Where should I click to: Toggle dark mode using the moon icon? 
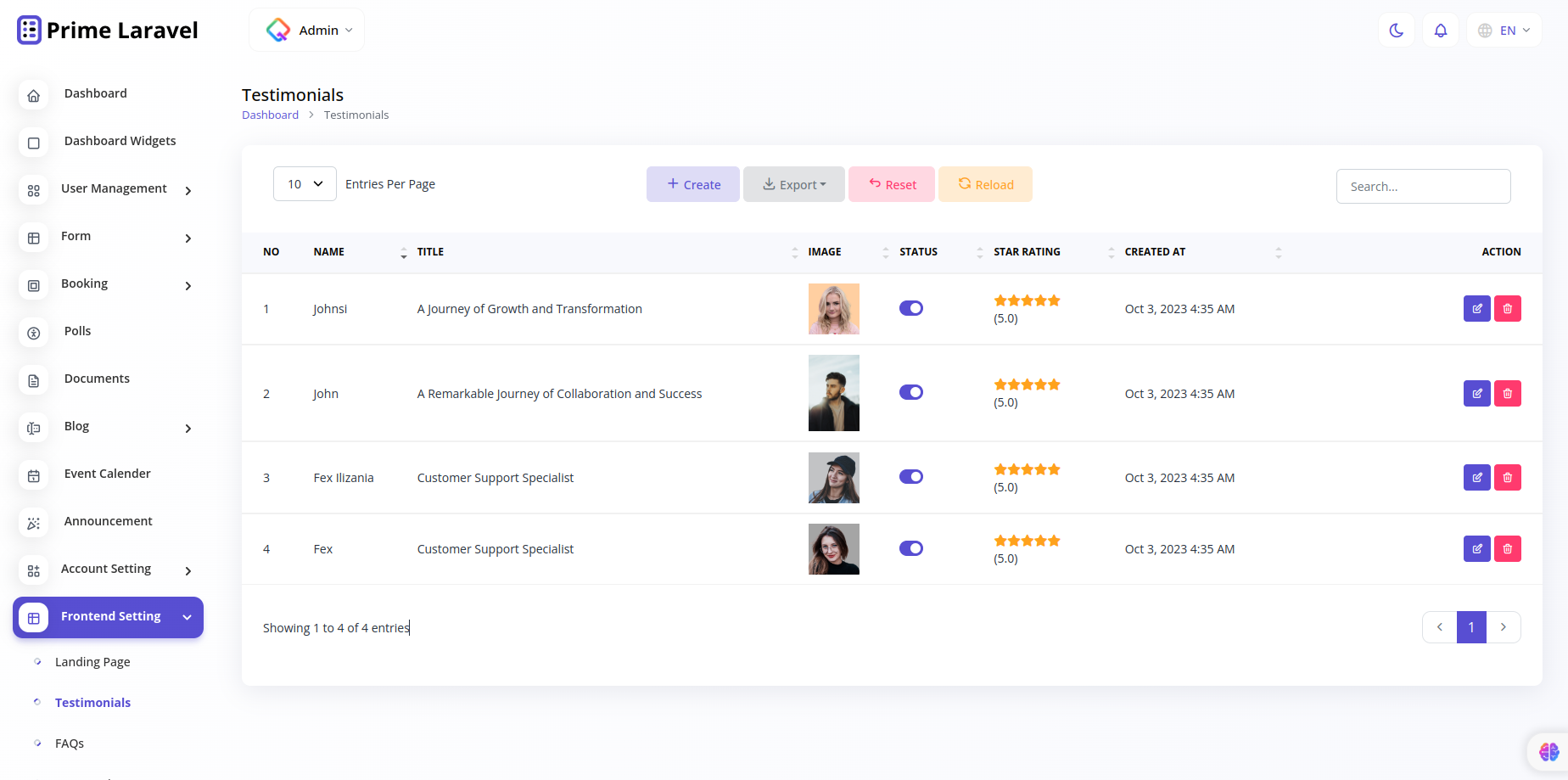(x=1396, y=30)
